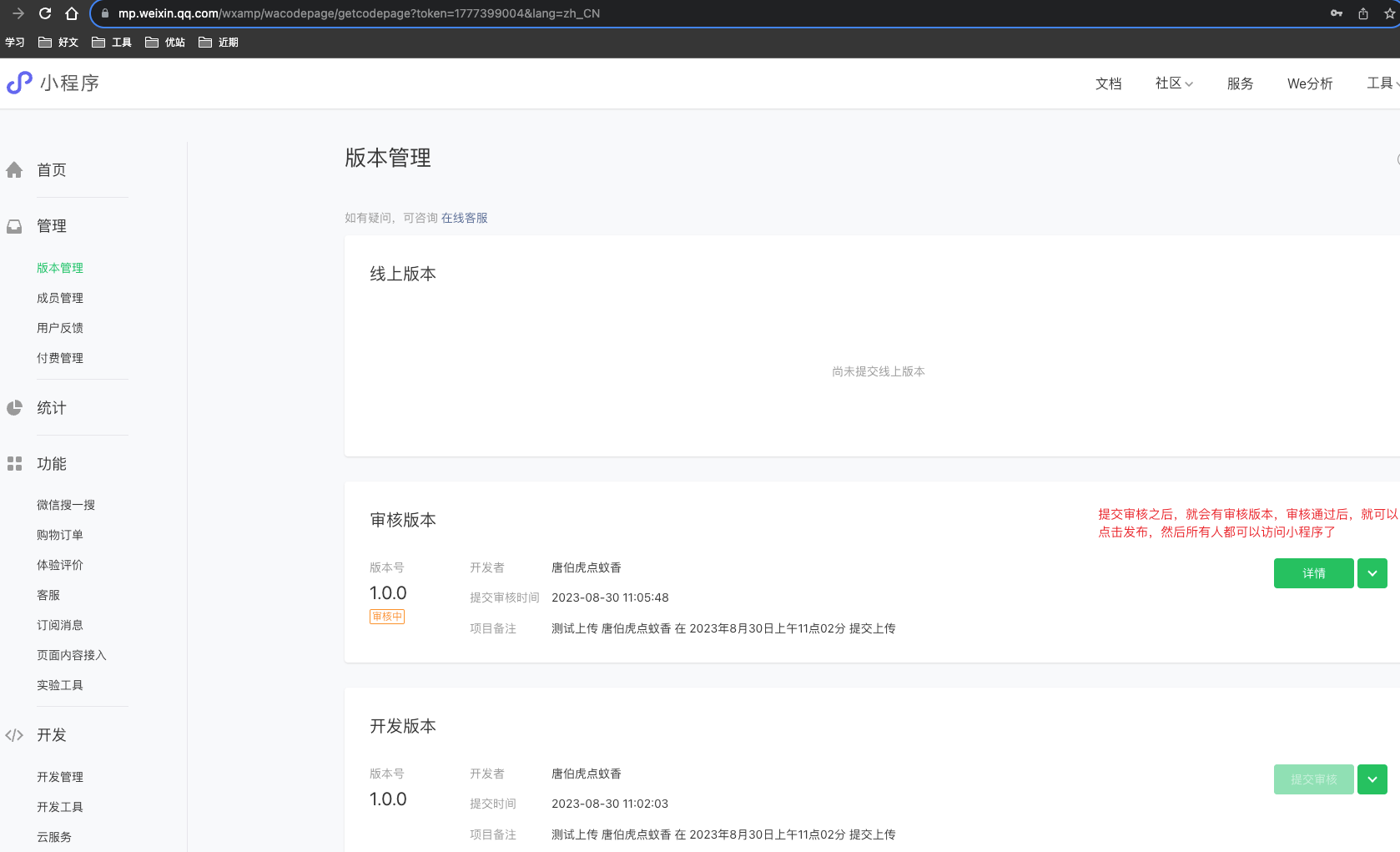Open 微信搜一搜 in the sidebar
The width and height of the screenshot is (1400, 852).
66,505
